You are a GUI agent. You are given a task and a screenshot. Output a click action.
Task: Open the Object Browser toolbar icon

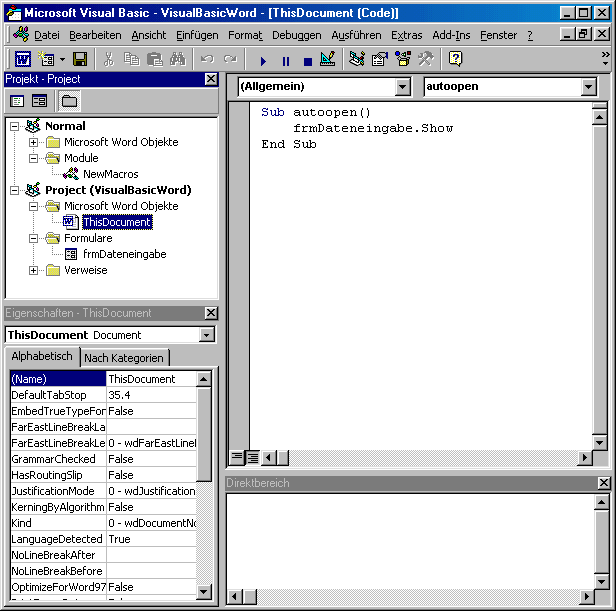(x=403, y=59)
